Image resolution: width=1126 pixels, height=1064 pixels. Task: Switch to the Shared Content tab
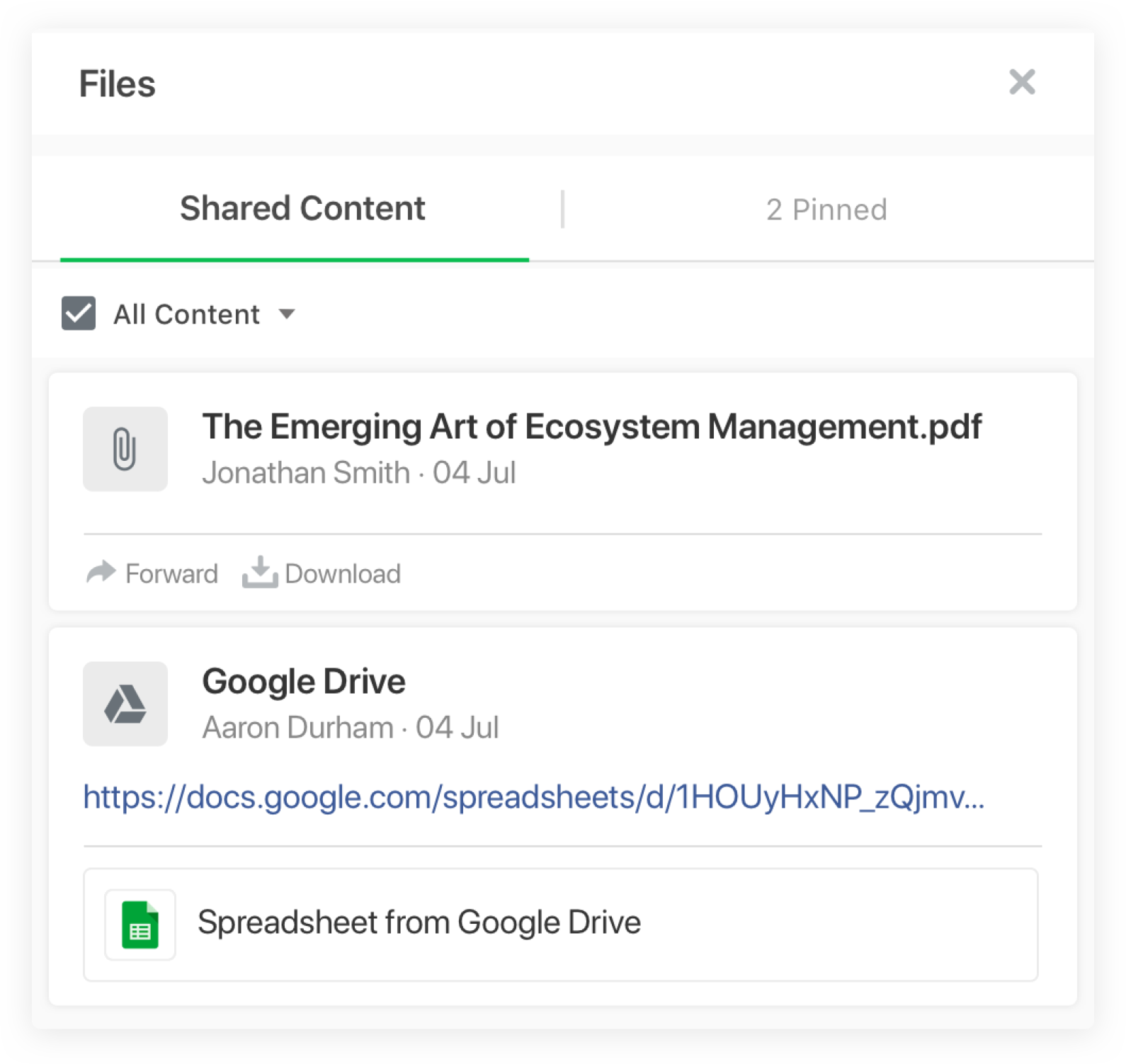[x=302, y=209]
